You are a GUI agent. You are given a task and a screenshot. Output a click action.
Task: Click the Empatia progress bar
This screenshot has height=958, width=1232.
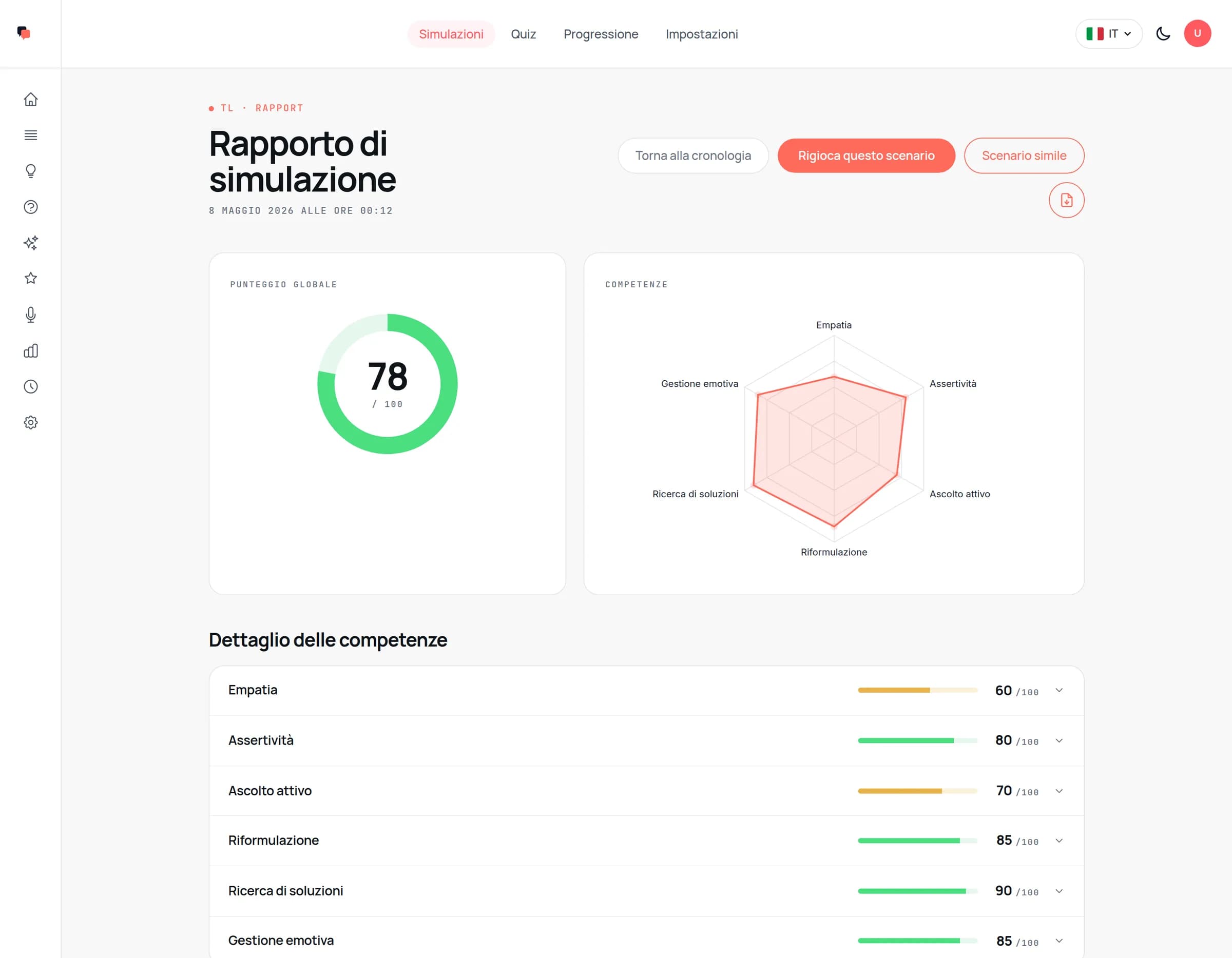[917, 690]
